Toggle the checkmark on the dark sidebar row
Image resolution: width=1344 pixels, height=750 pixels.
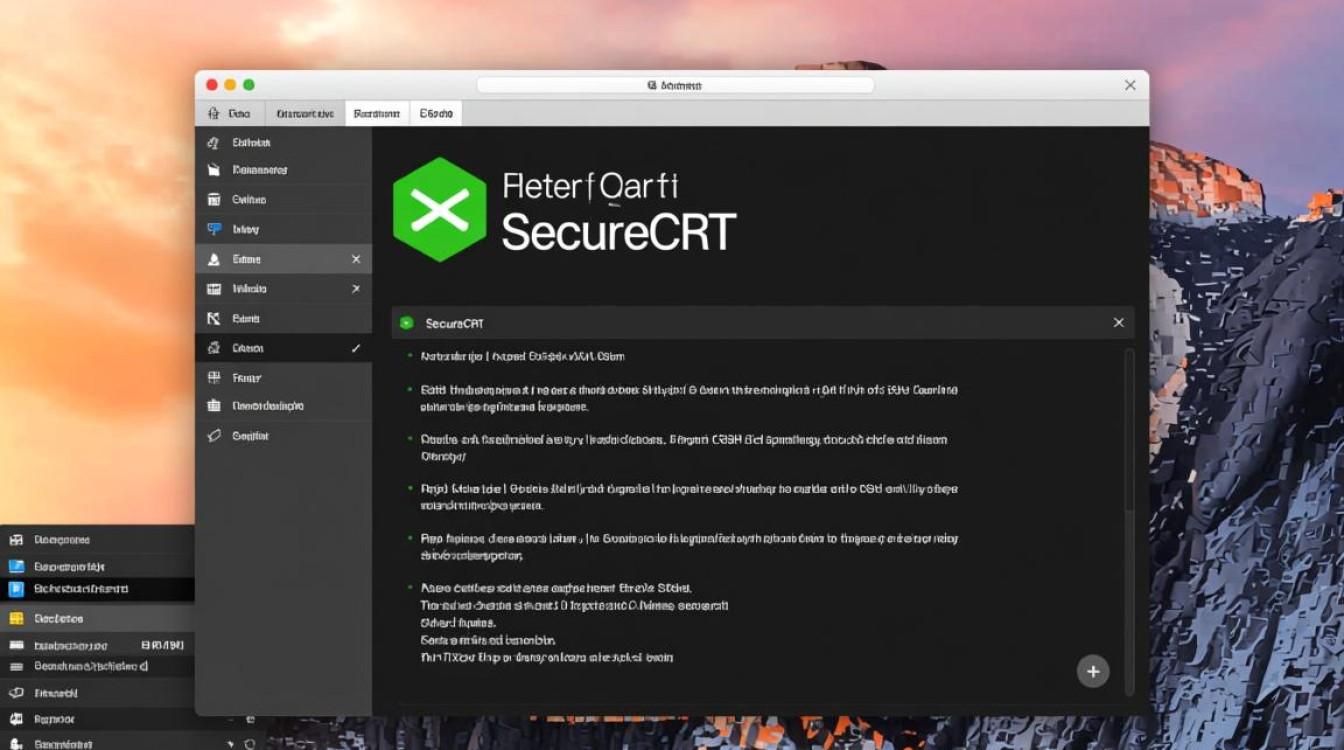(356, 348)
